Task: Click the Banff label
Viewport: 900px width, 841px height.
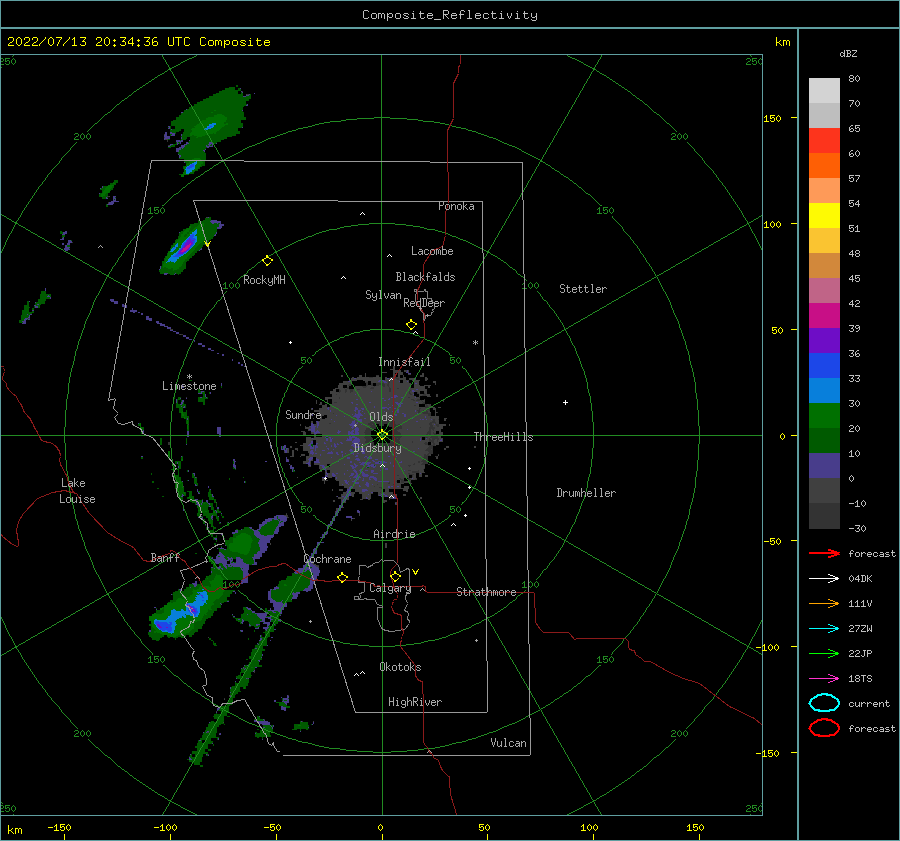Action: [165, 558]
